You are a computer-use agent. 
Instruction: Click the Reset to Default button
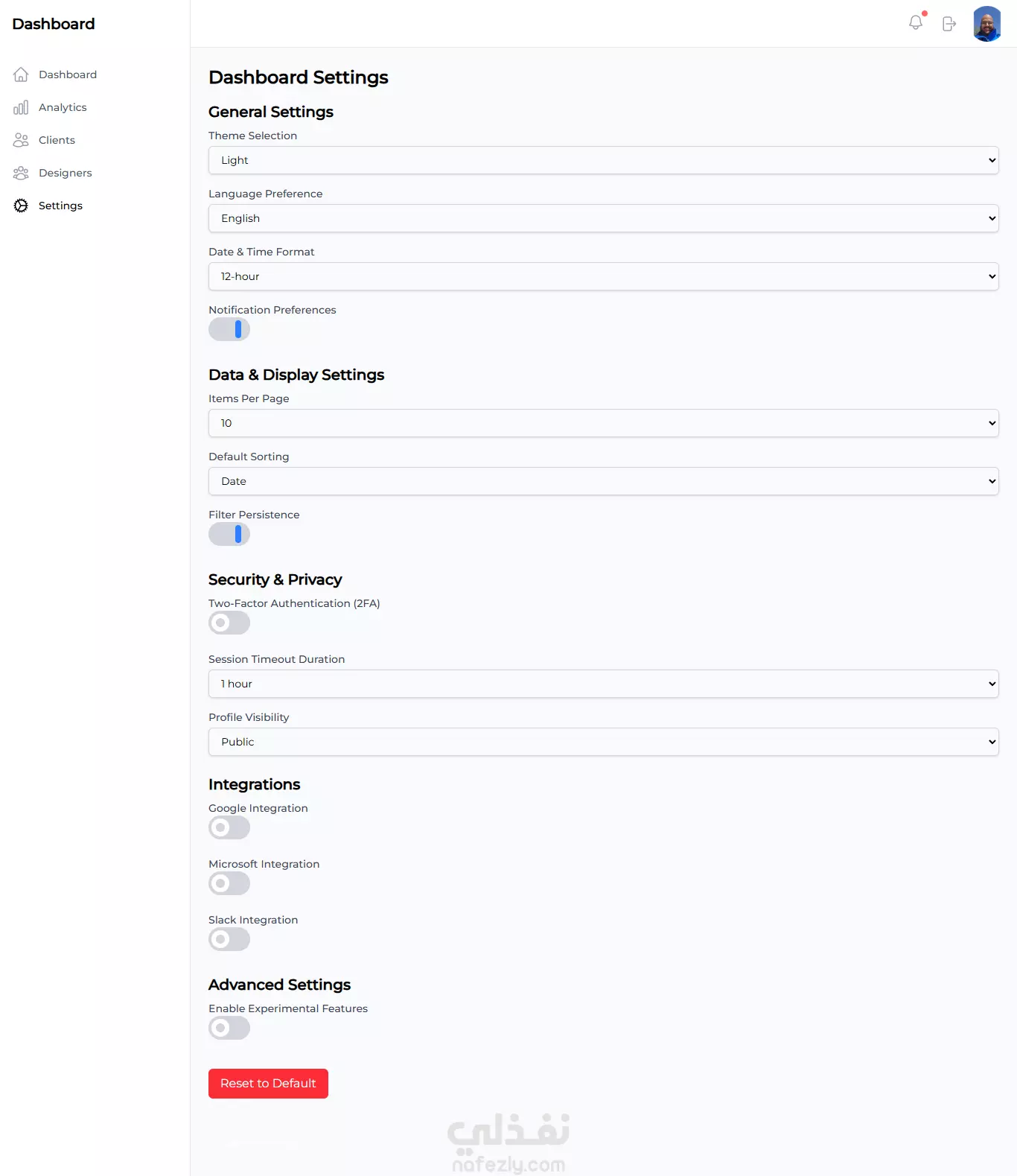tap(268, 1084)
